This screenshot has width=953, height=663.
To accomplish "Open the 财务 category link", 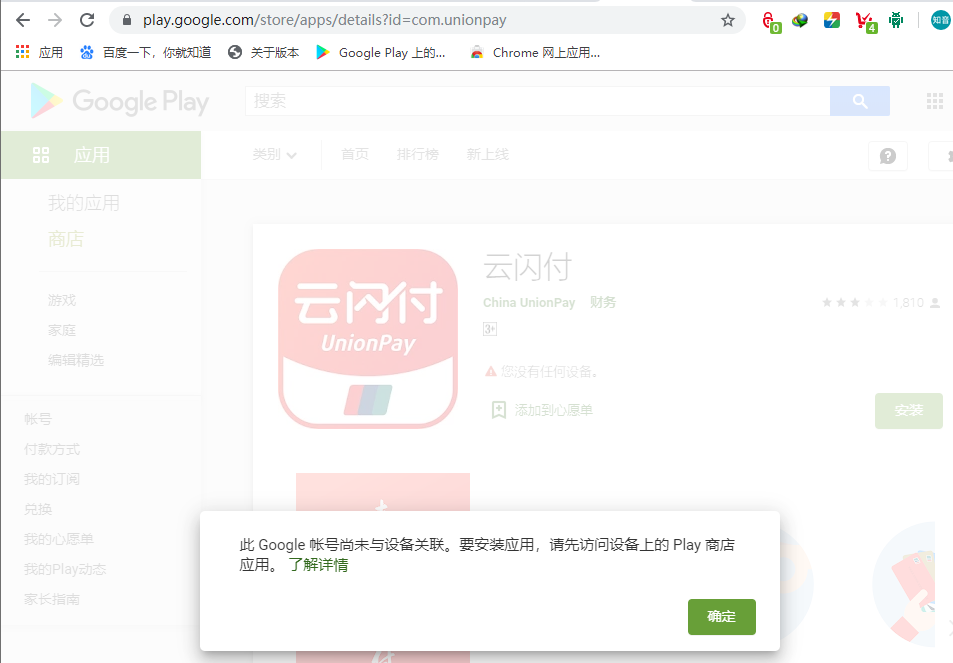I will 603,302.
